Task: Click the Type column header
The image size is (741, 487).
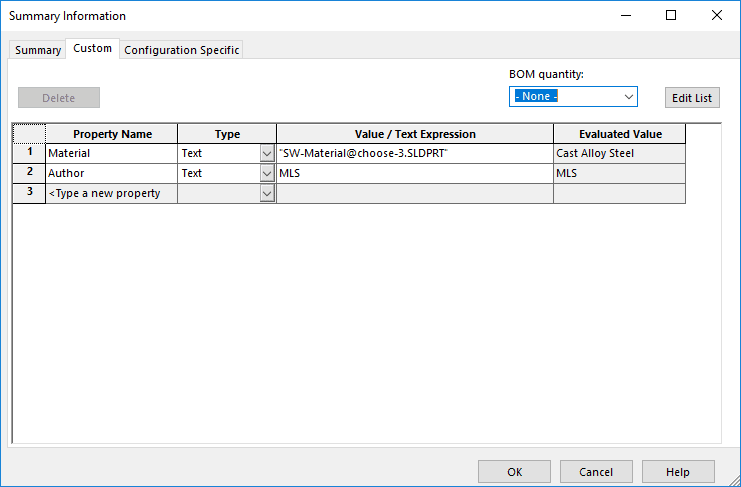Action: (227, 134)
